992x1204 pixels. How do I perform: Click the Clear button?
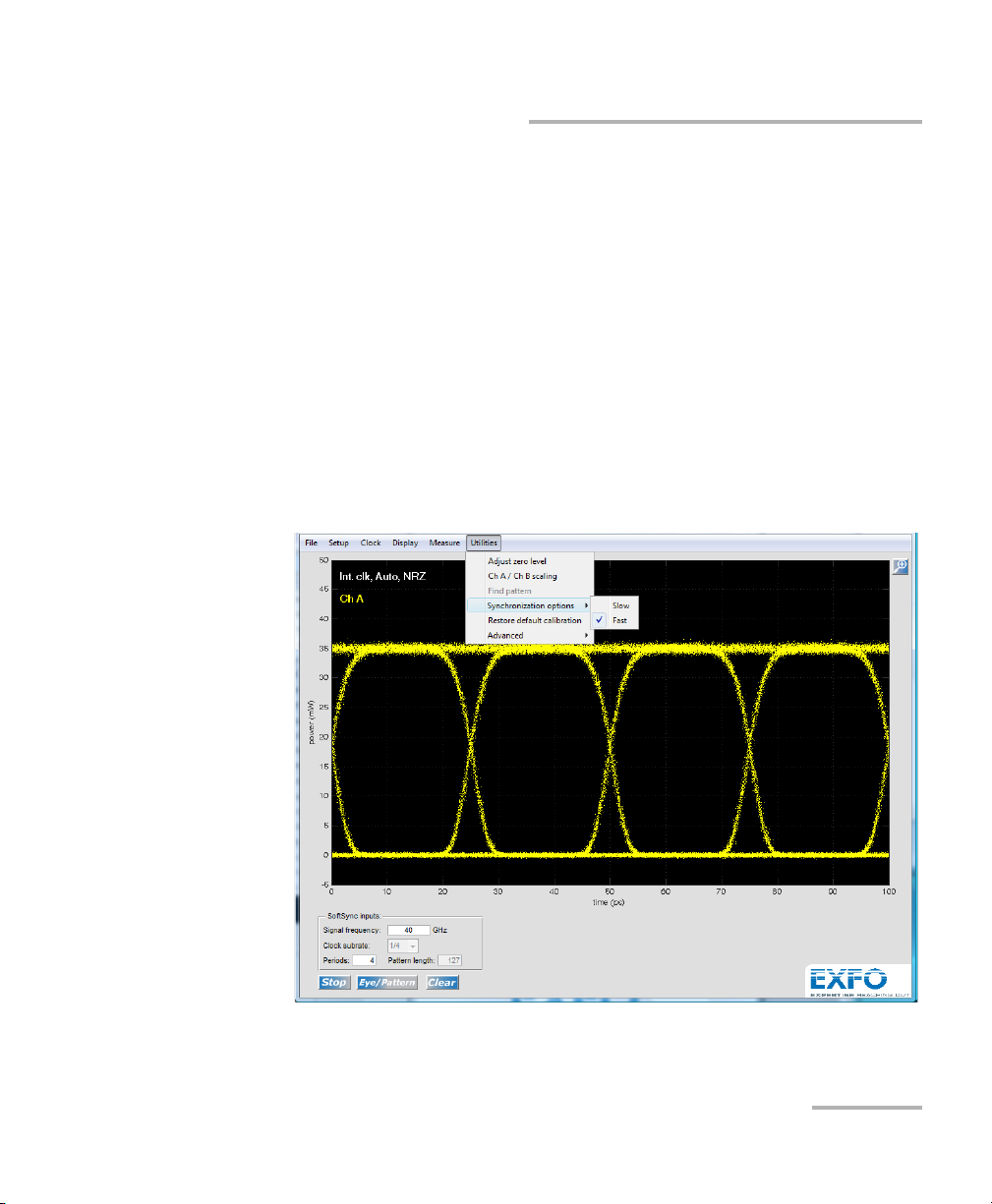click(442, 982)
